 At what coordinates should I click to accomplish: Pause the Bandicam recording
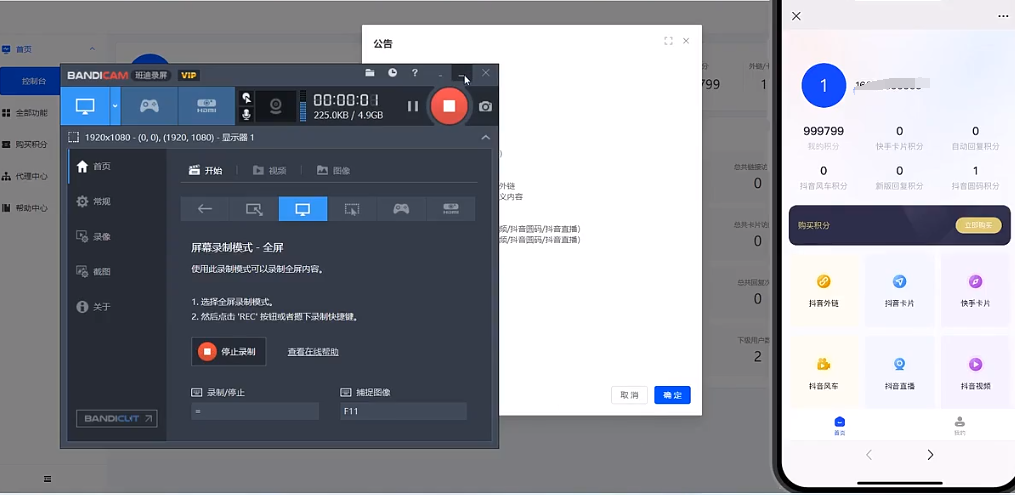(x=413, y=106)
